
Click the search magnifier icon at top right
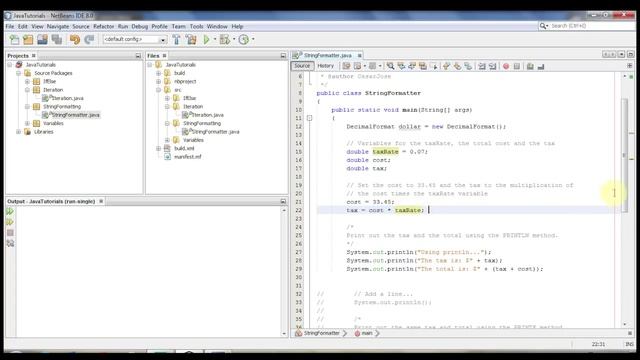543,26
